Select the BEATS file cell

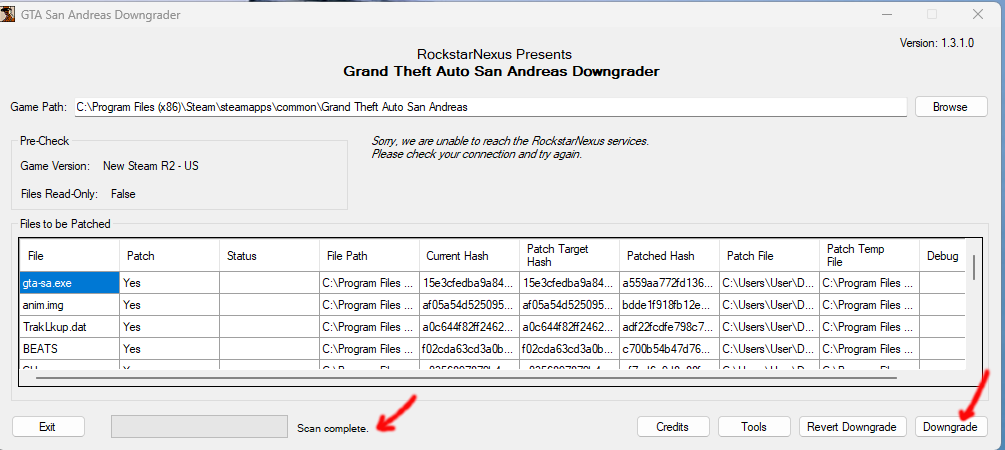(69, 349)
